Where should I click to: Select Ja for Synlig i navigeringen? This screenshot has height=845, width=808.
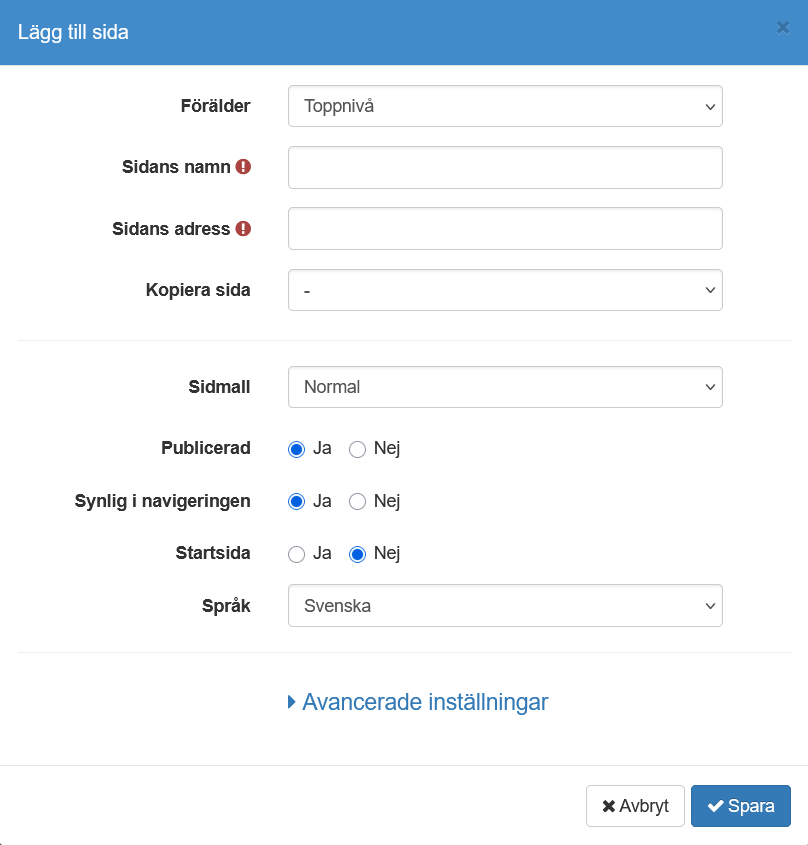click(296, 501)
